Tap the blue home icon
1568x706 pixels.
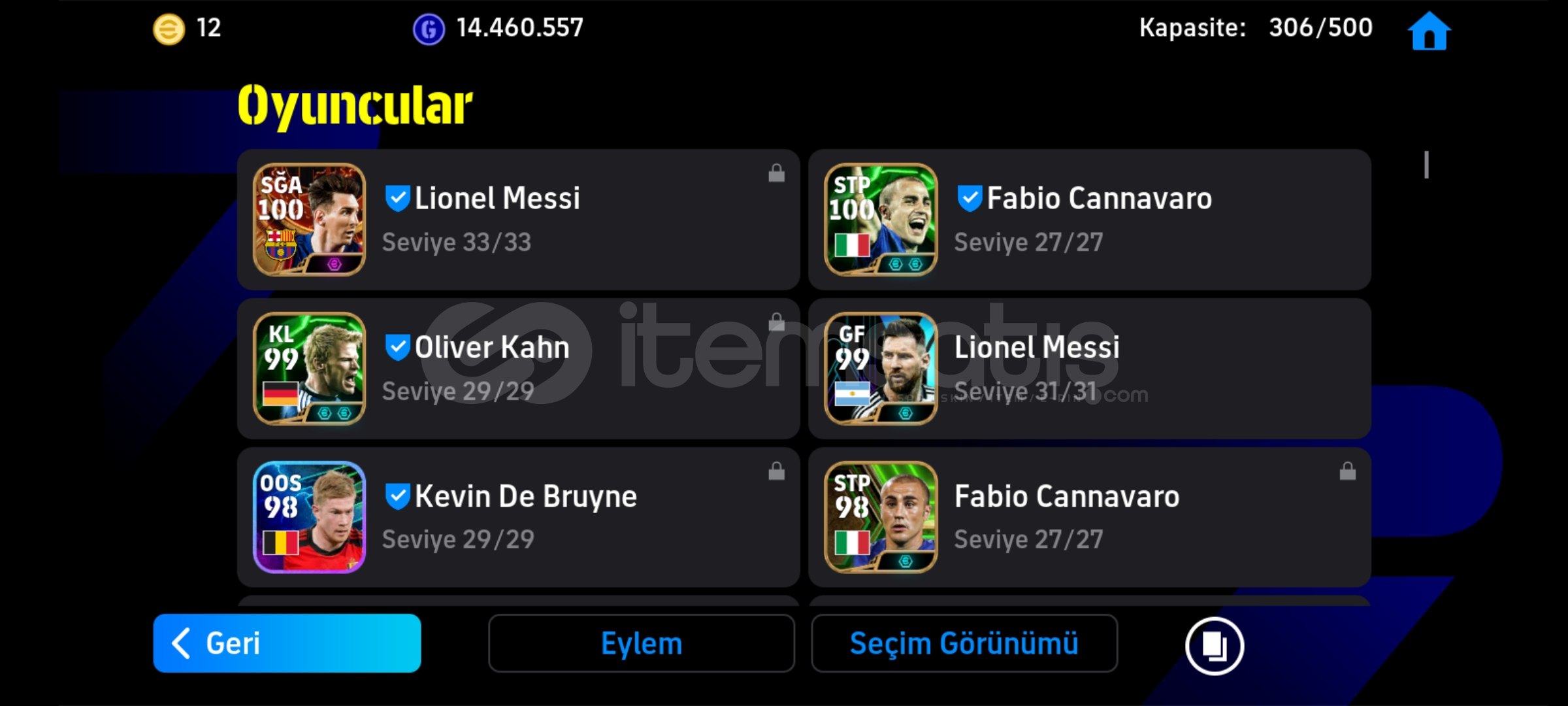point(1429,31)
